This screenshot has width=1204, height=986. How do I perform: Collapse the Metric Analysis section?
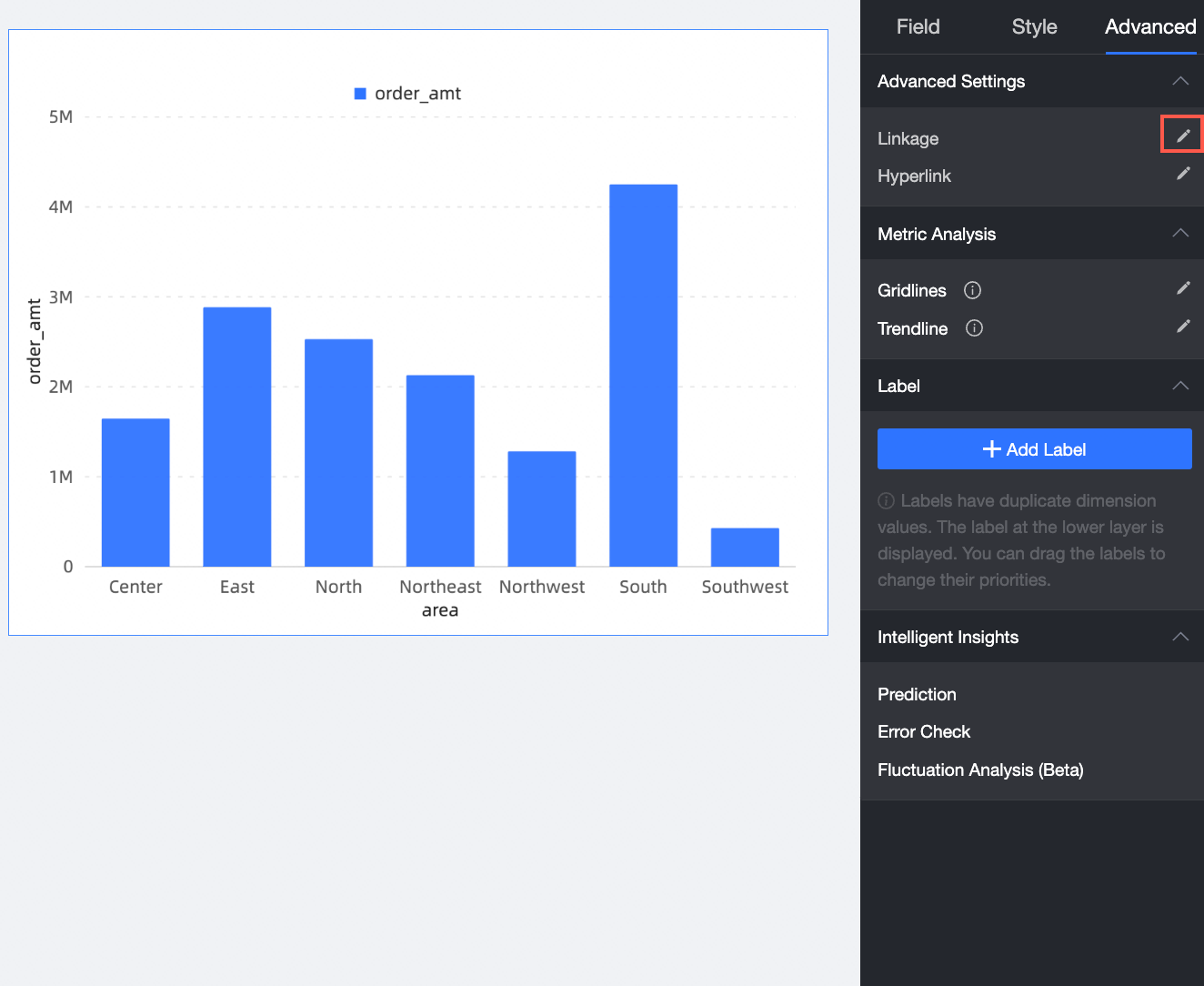tap(1180, 233)
